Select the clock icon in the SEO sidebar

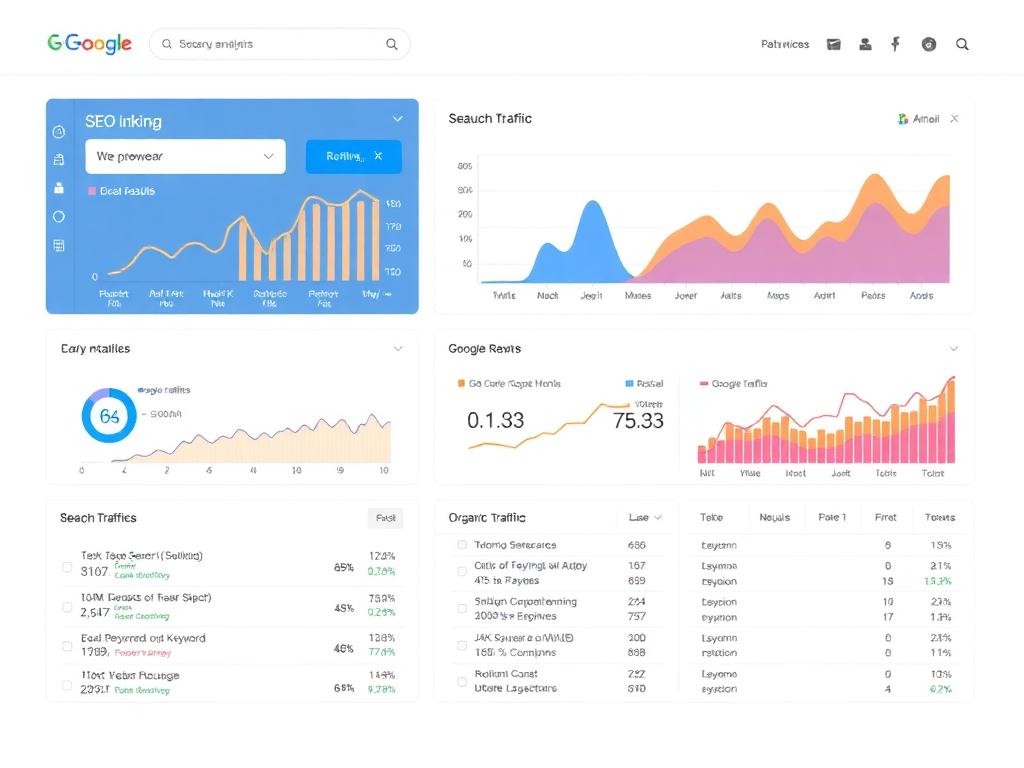tap(59, 131)
